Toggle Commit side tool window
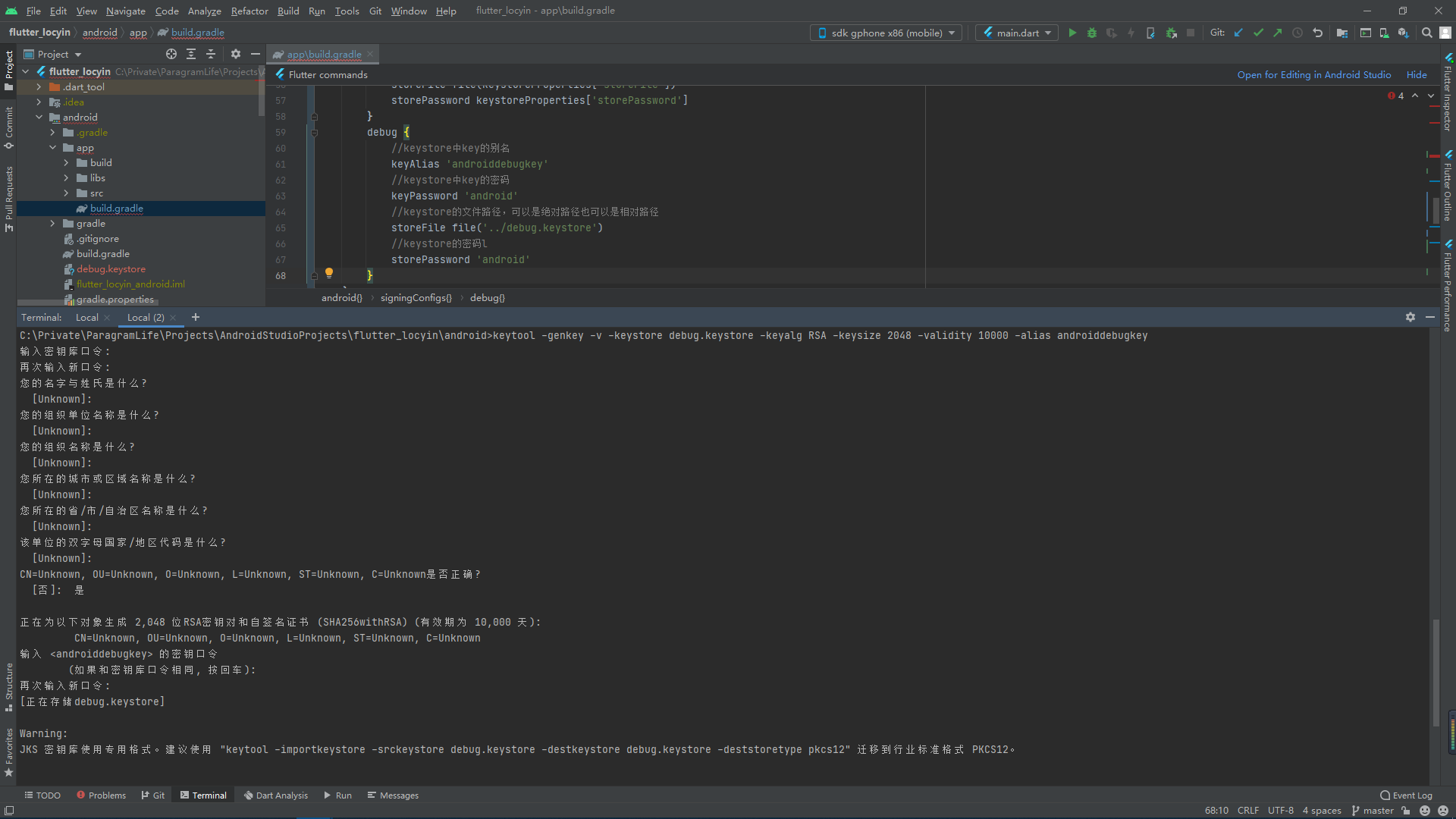This screenshot has height=819, width=1456. click(x=9, y=127)
